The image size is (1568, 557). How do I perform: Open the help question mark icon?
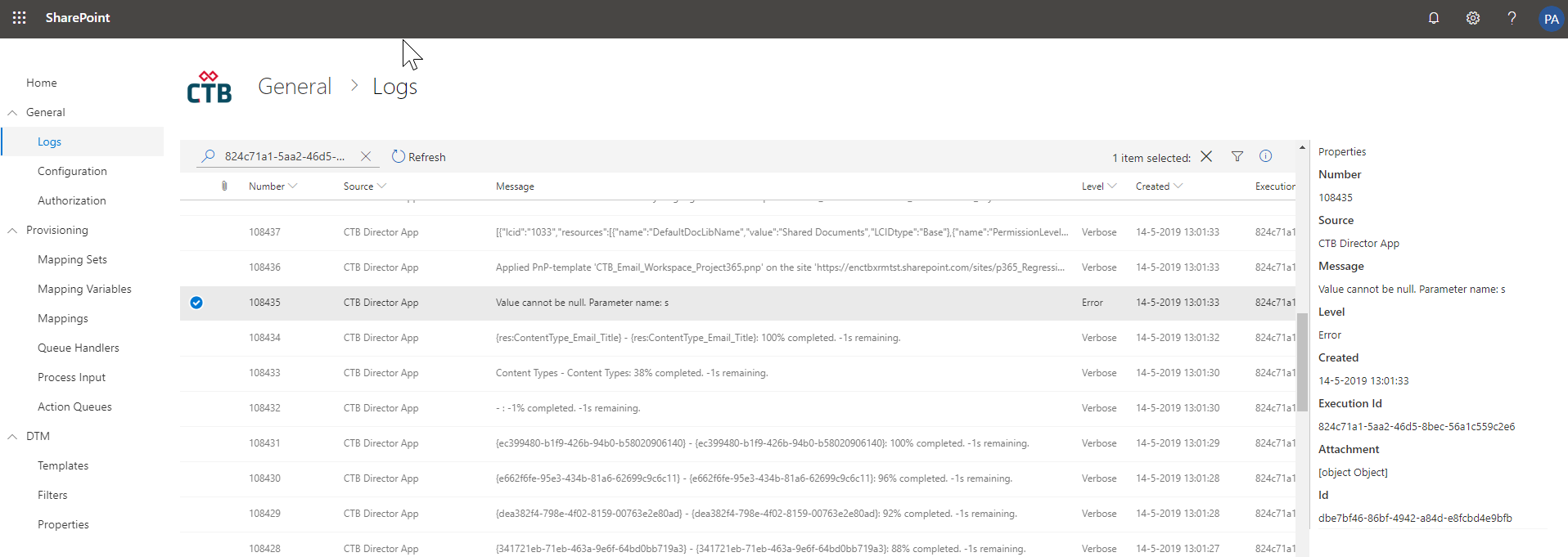point(1512,18)
